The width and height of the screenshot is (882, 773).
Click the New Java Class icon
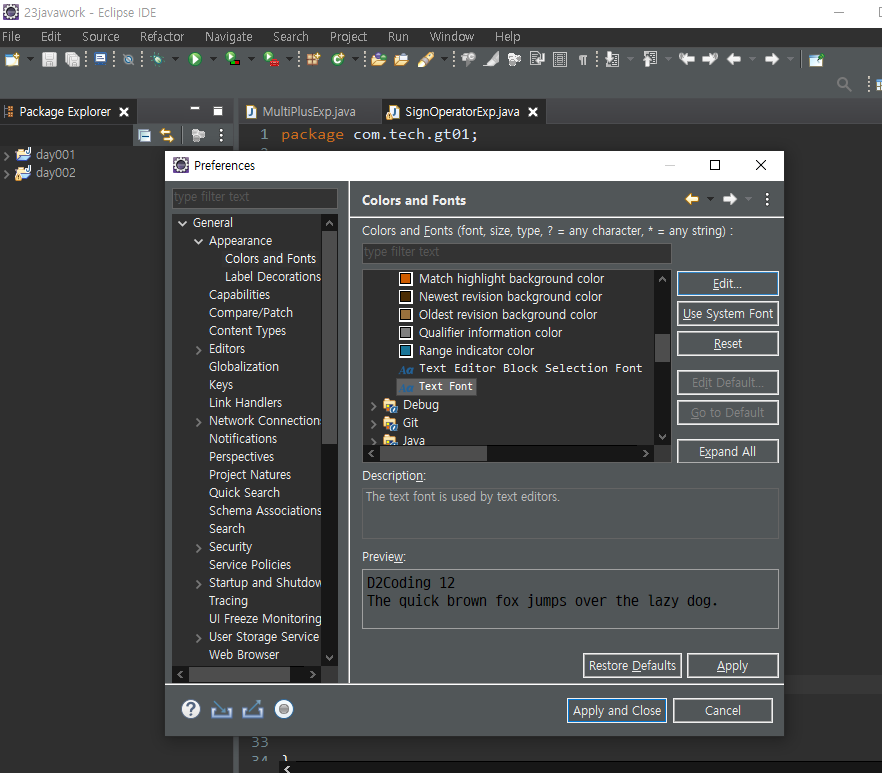coord(338,59)
